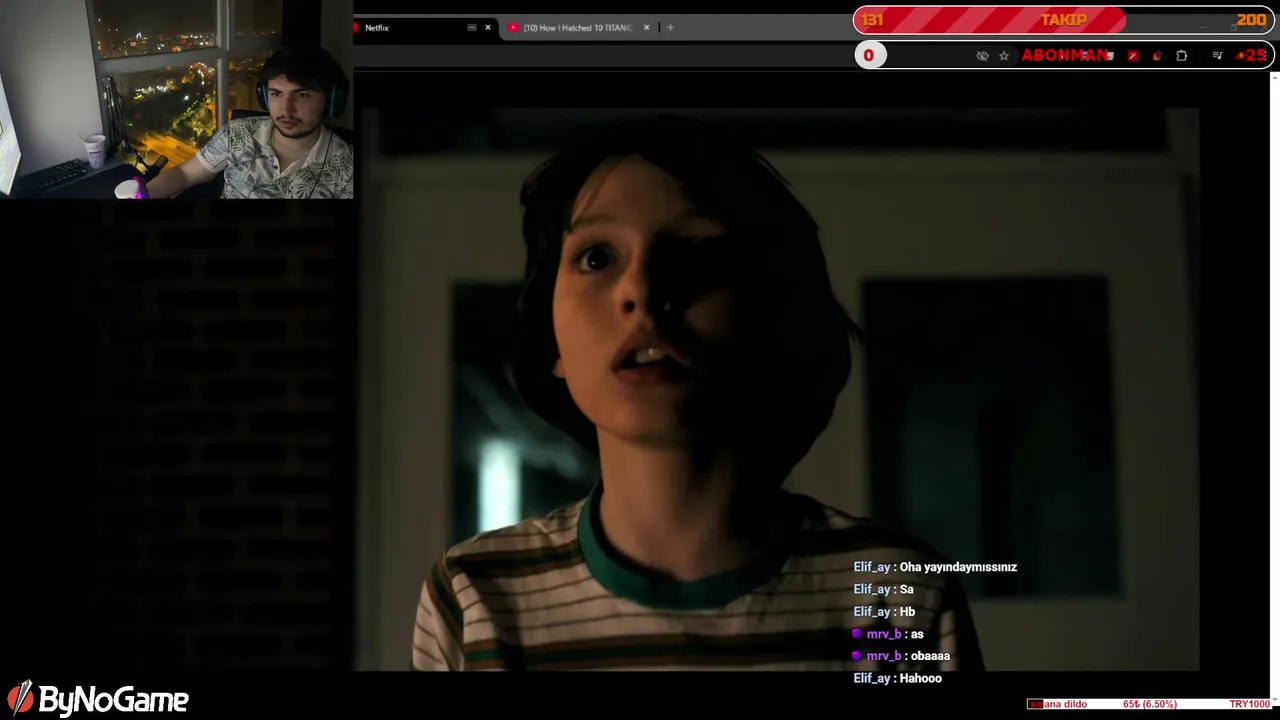
Task: Open a new tab with plus button
Action: (x=670, y=28)
